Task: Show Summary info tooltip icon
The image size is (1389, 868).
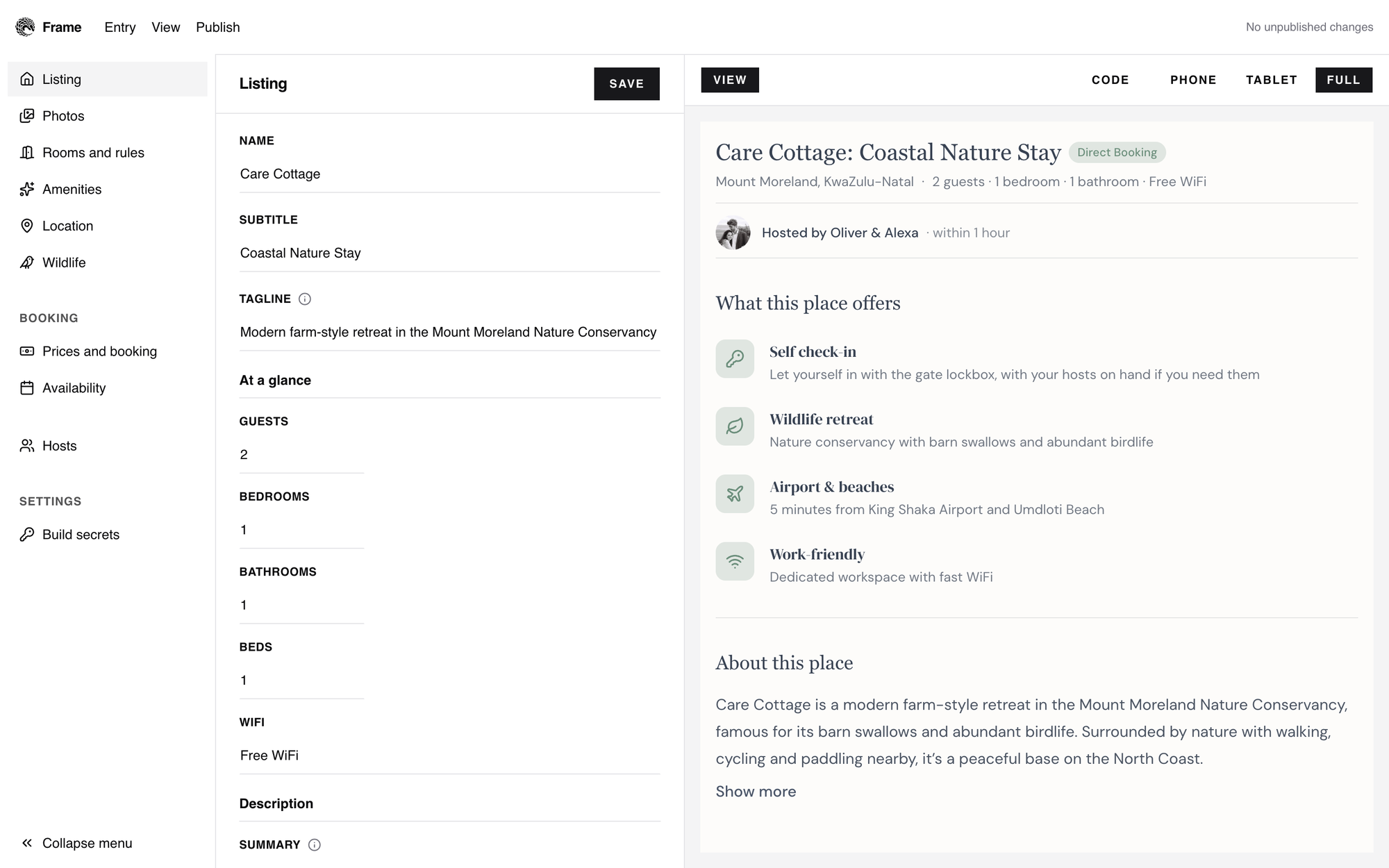Action: (x=315, y=845)
